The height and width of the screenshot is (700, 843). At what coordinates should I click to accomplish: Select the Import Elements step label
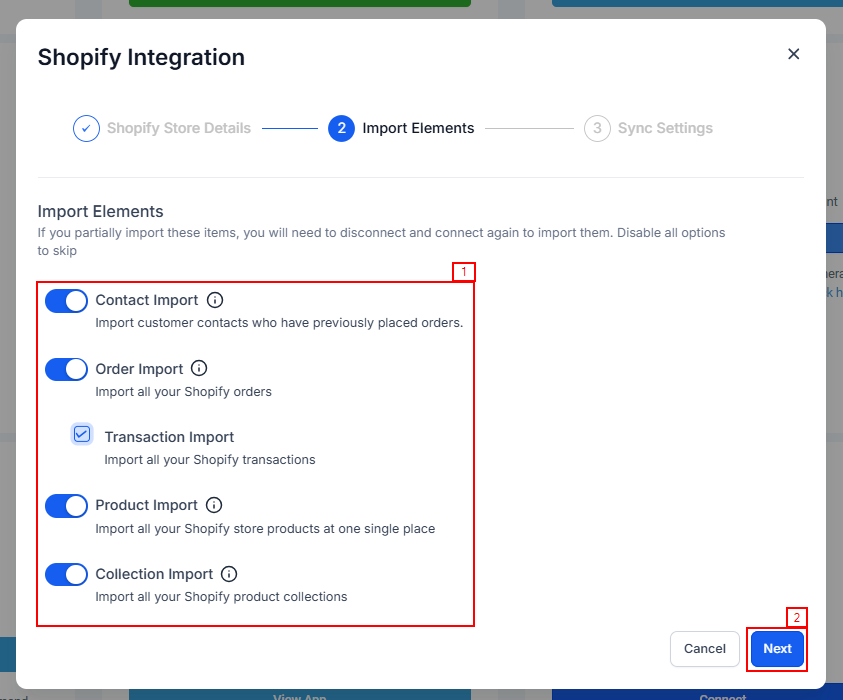(x=418, y=128)
